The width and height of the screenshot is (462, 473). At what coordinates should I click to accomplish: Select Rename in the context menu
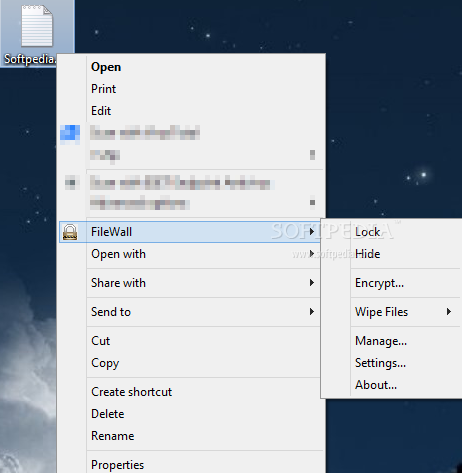(x=190, y=436)
